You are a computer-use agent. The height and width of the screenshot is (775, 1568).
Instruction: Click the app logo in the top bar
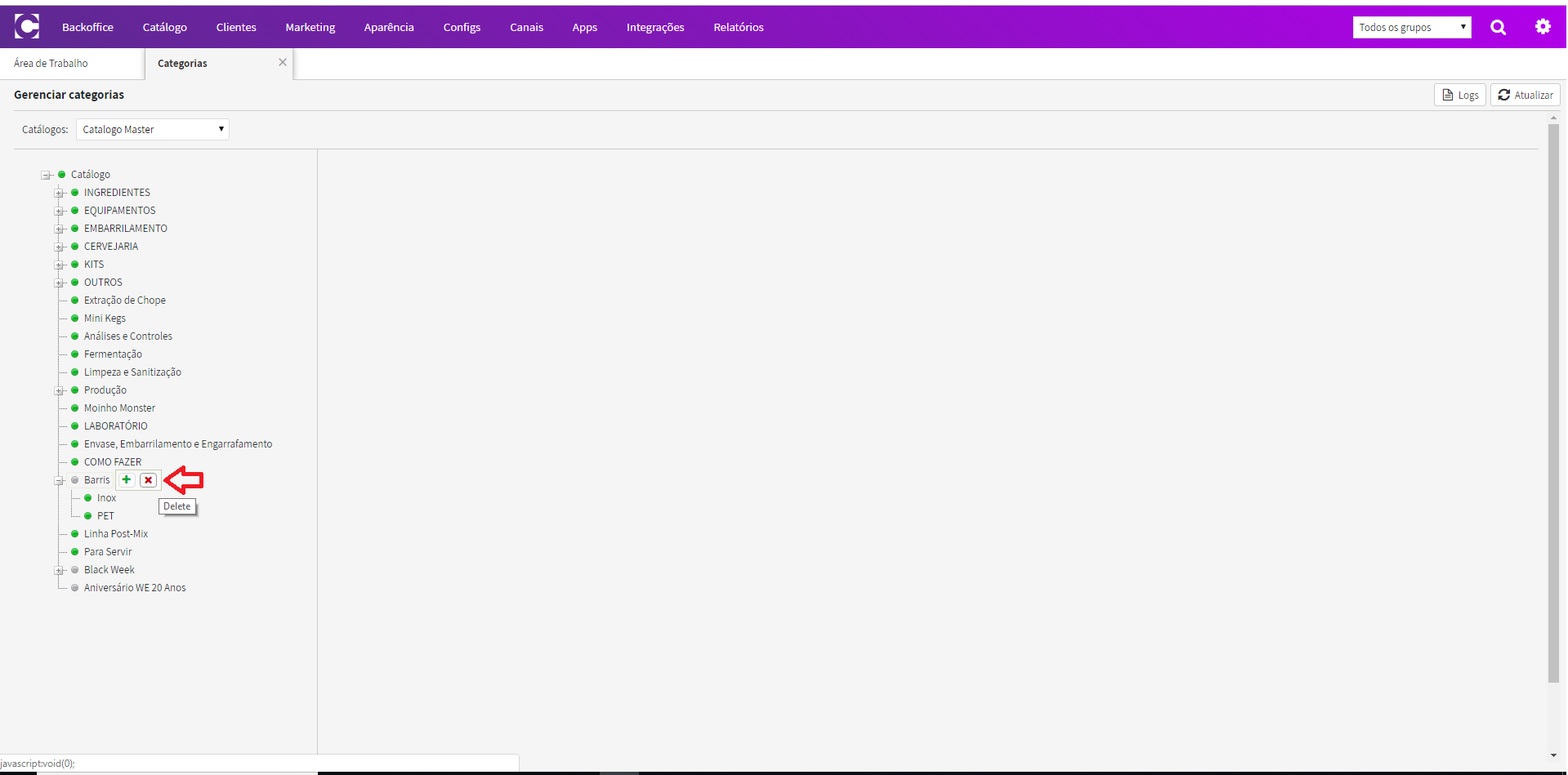[27, 27]
